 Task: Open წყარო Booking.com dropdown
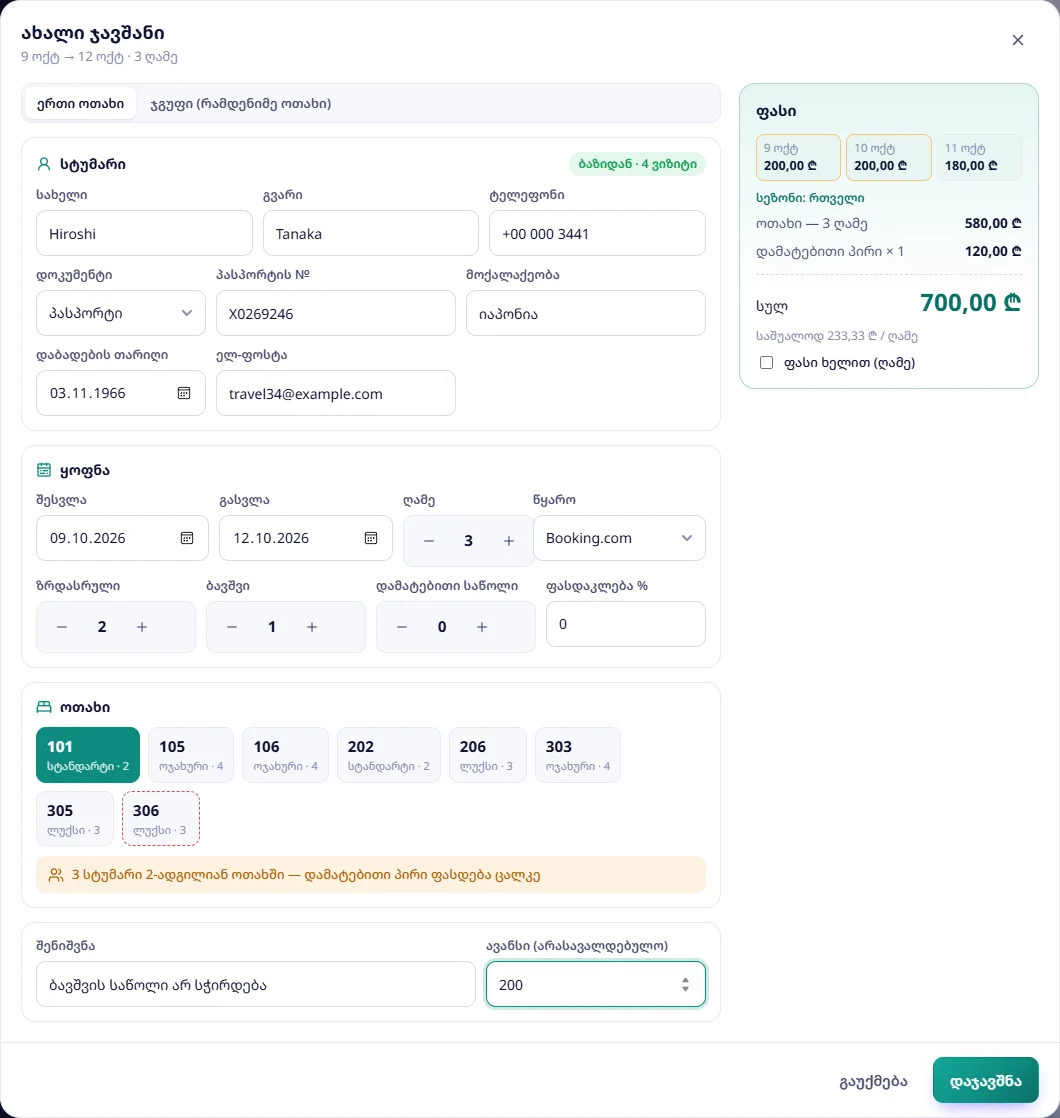click(x=619, y=538)
